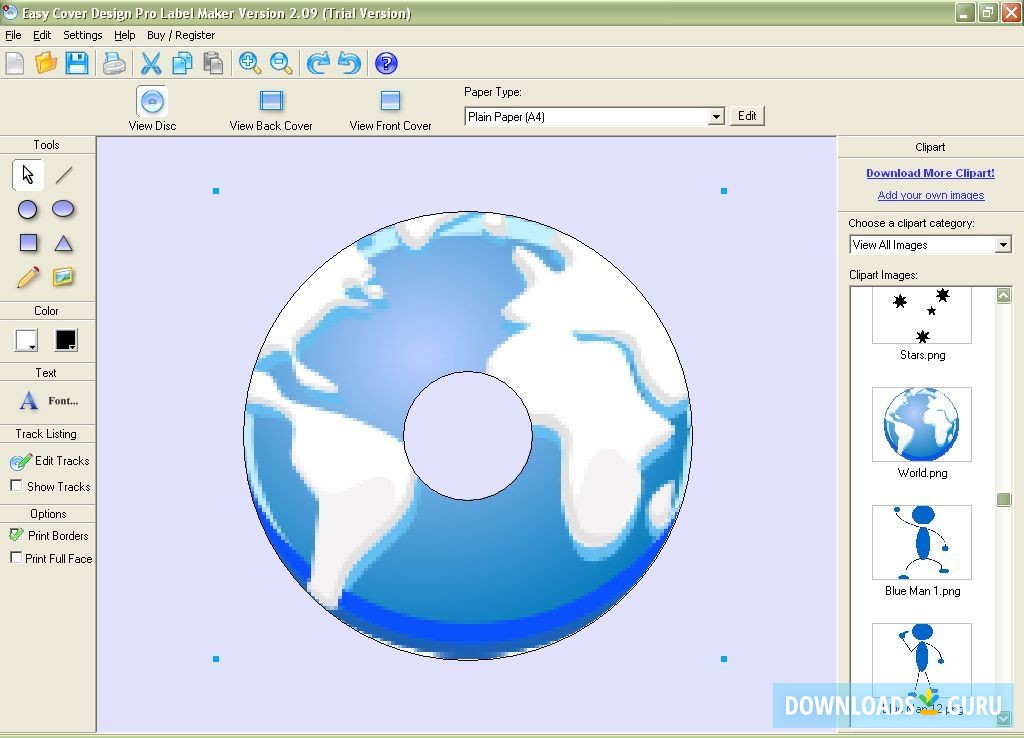The width and height of the screenshot is (1024, 738).
Task: Select the ellipse shape tool
Action: click(64, 209)
